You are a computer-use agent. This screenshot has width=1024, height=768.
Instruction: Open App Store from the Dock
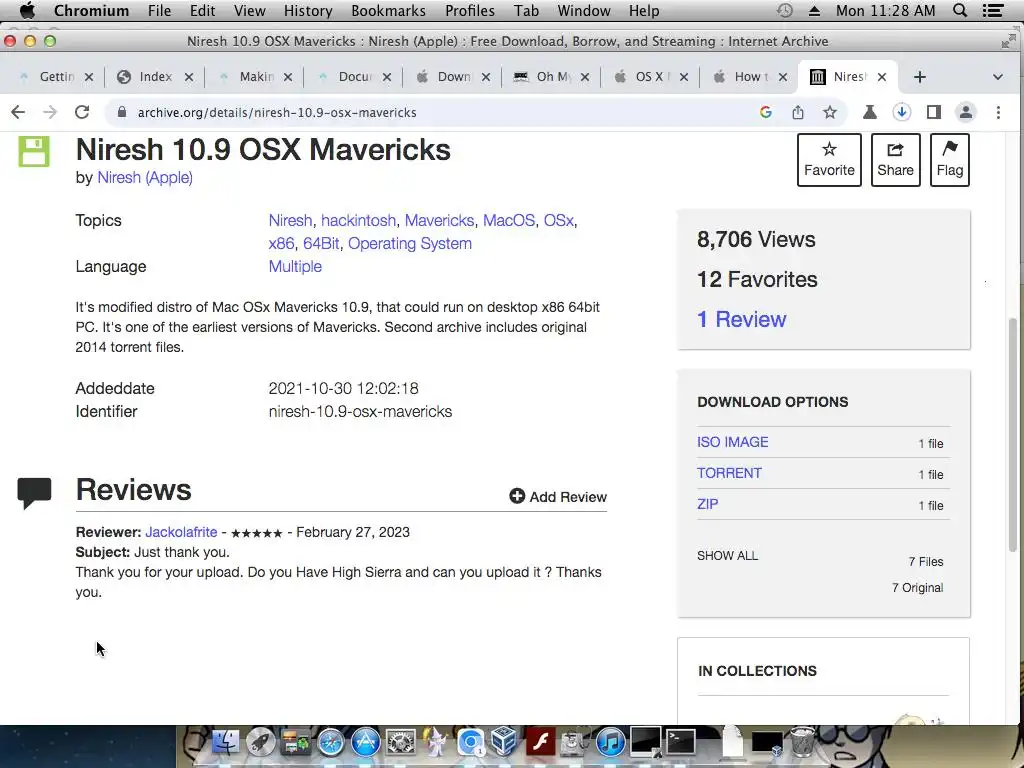tap(366, 743)
